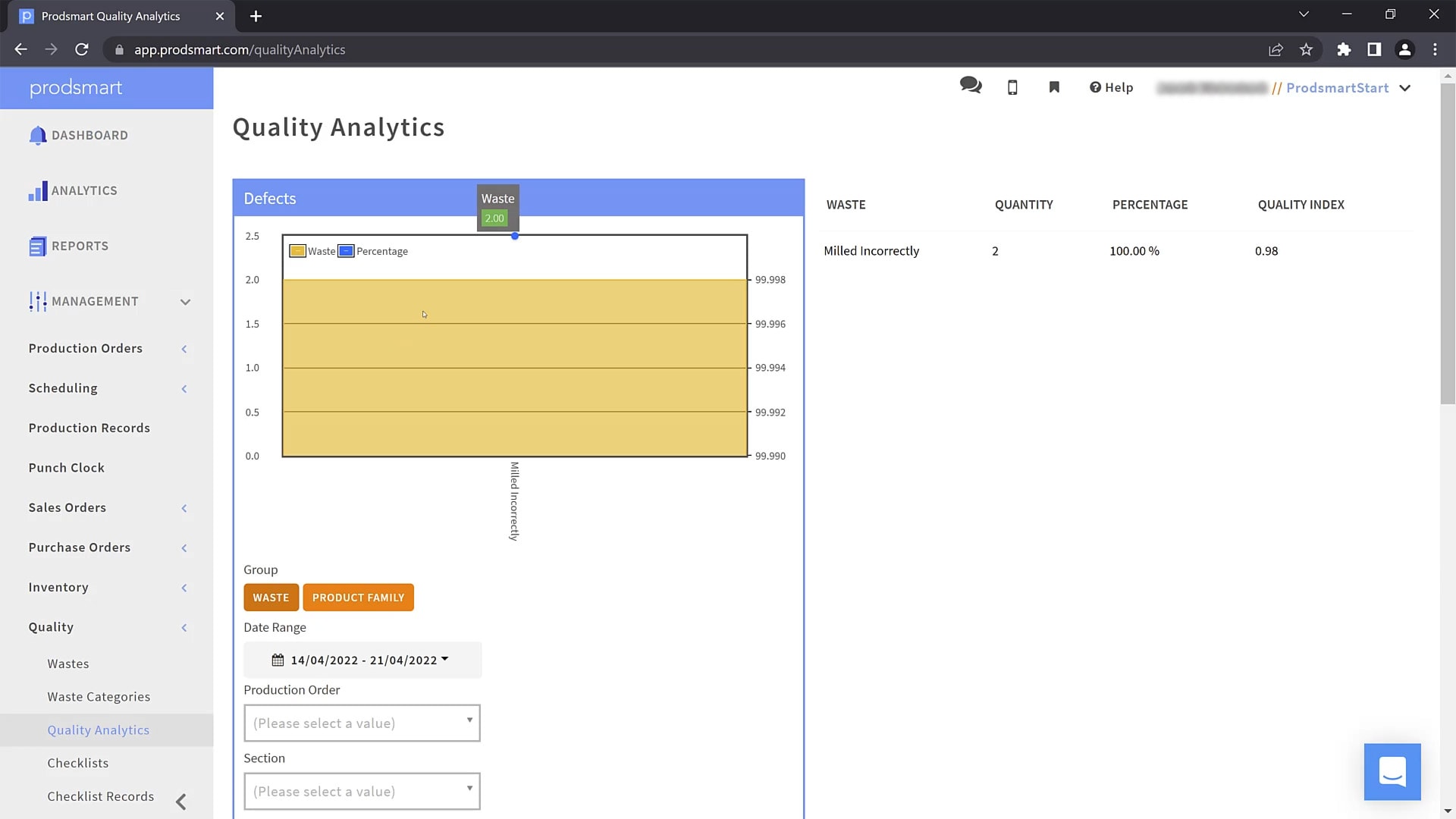Open the Date Range picker

coord(362,660)
